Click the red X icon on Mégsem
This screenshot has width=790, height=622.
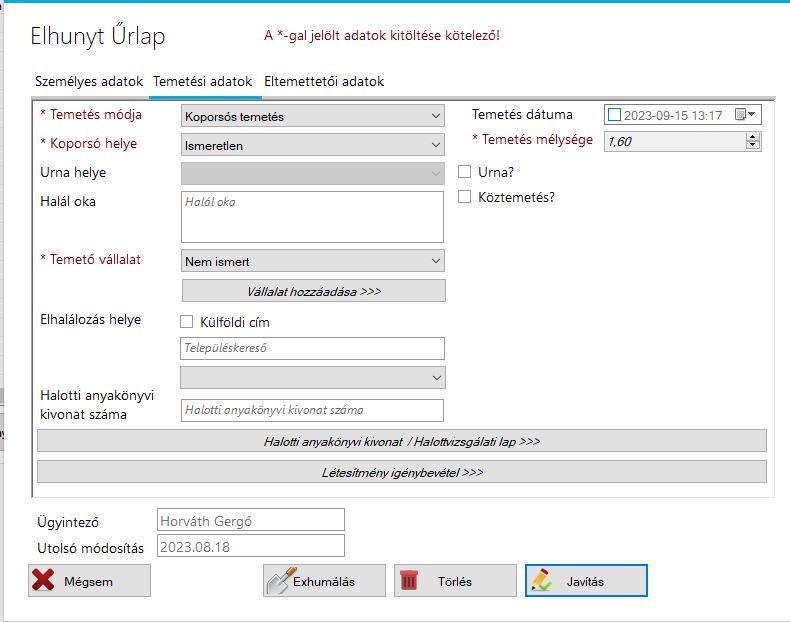pyautogui.click(x=43, y=581)
